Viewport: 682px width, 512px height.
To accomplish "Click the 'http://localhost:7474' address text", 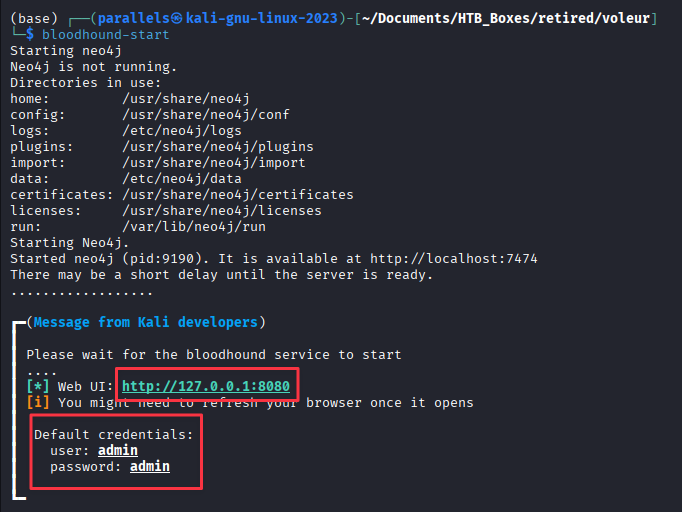I will pos(454,259).
